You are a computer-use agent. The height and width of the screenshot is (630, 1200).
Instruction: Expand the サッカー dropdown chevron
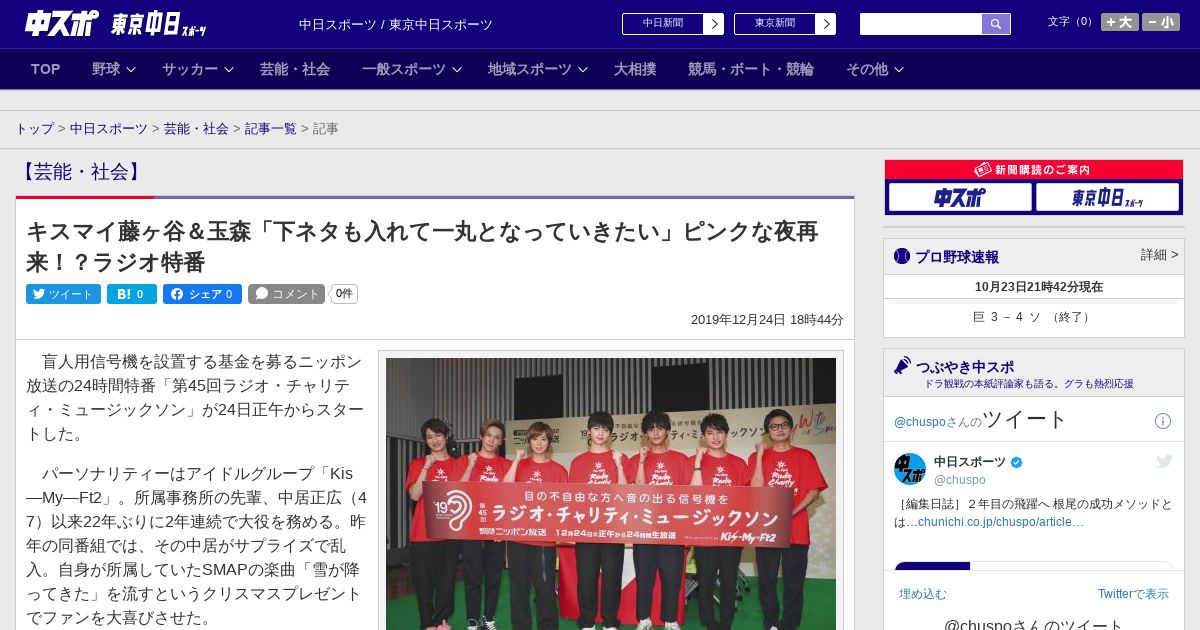(x=228, y=70)
